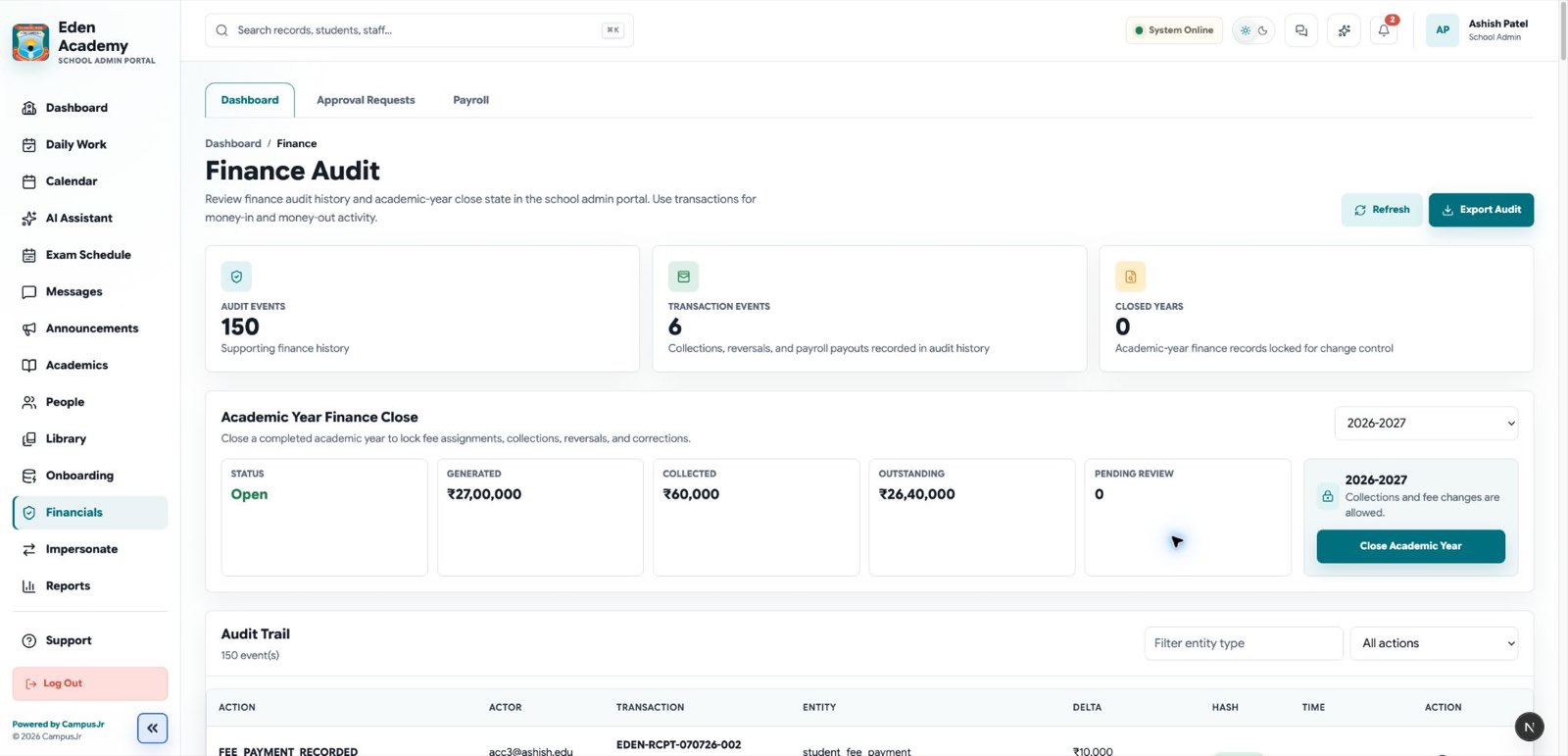Follow the Dashboard breadcrumb link

click(x=233, y=143)
